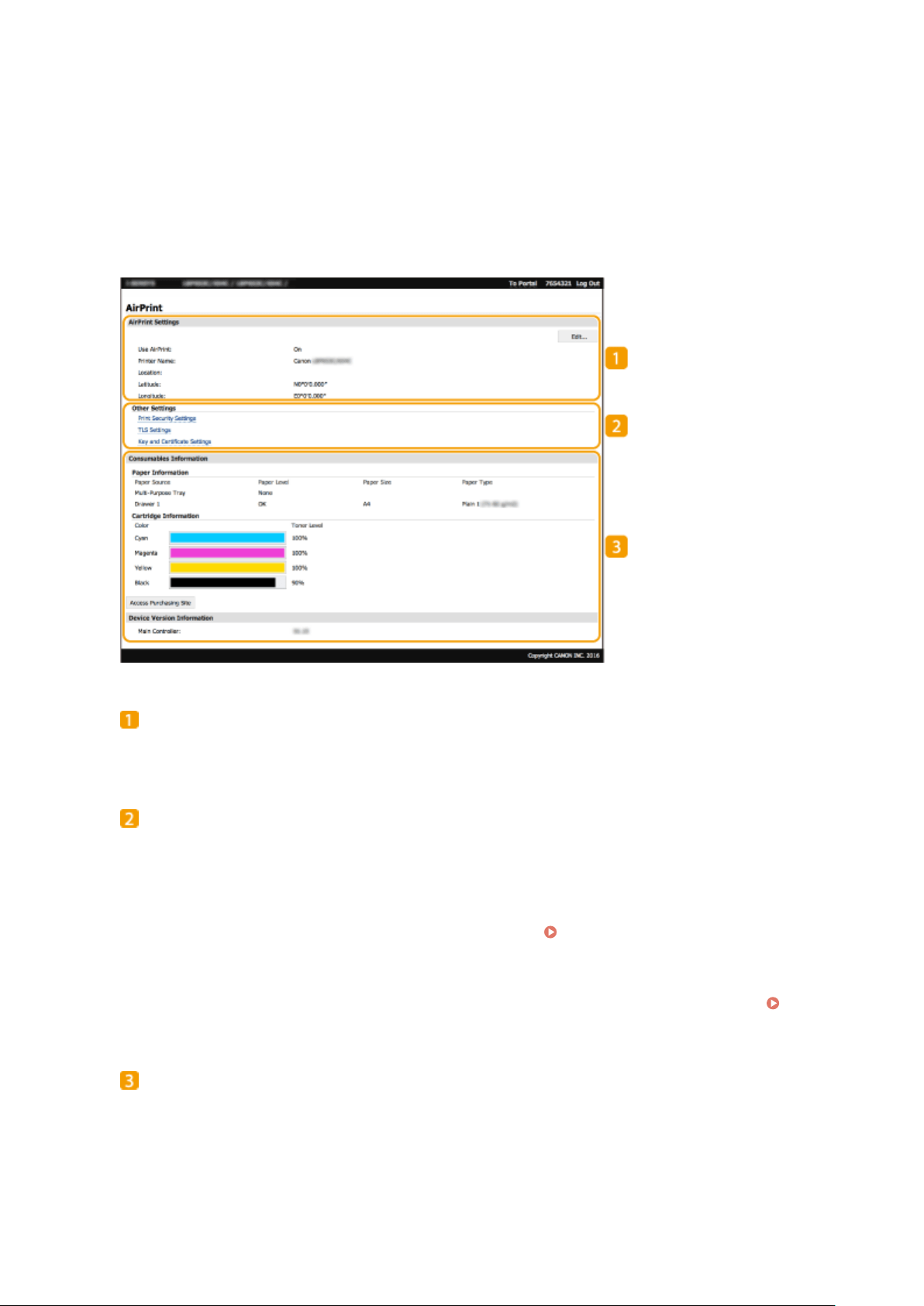Click the Paper Type column header
The image size is (924, 1306).
click(477, 482)
